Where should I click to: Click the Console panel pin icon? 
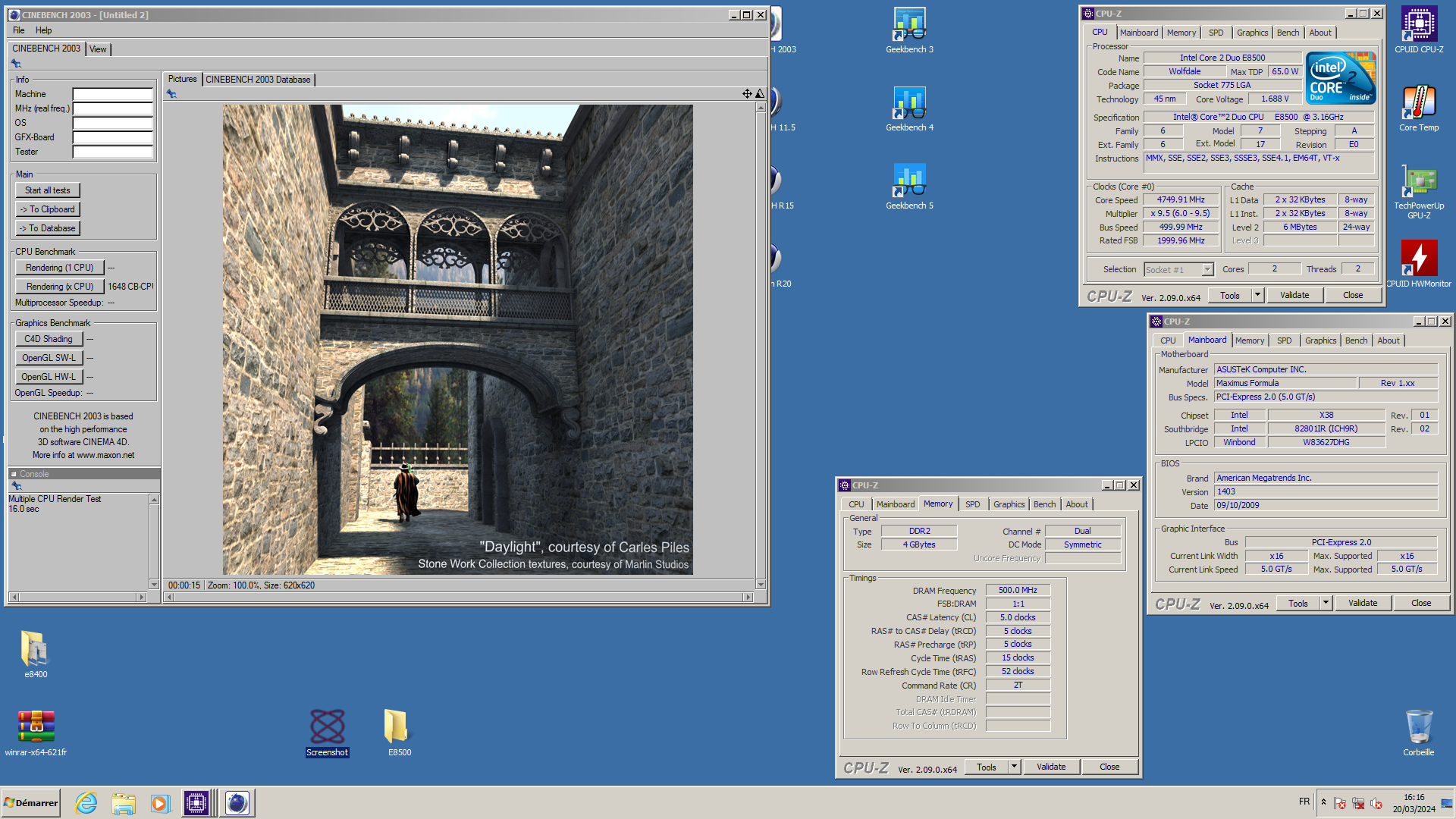click(16, 486)
